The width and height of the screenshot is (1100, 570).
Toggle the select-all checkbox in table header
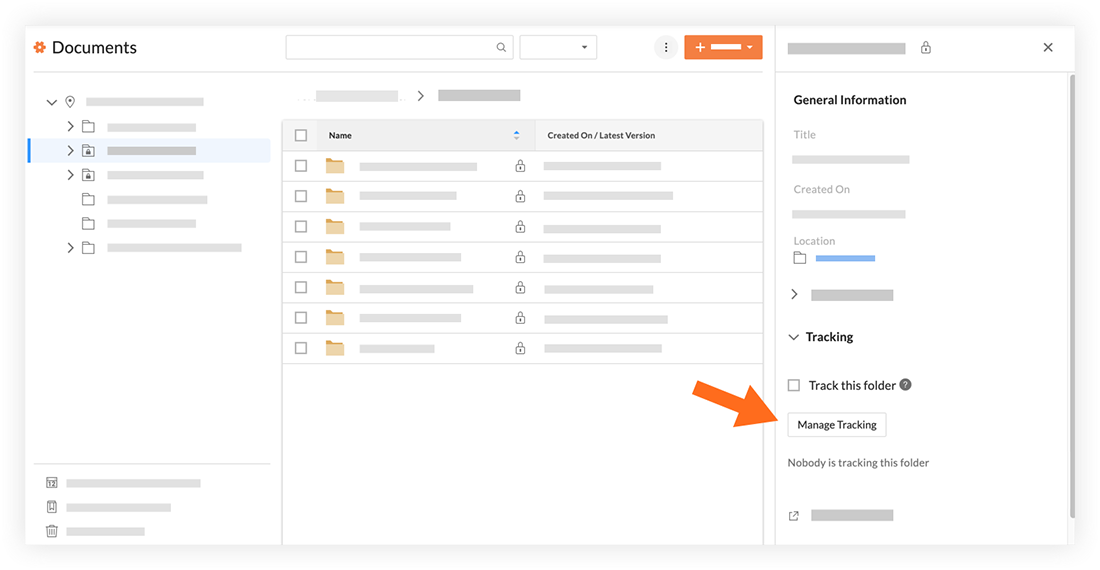point(301,135)
